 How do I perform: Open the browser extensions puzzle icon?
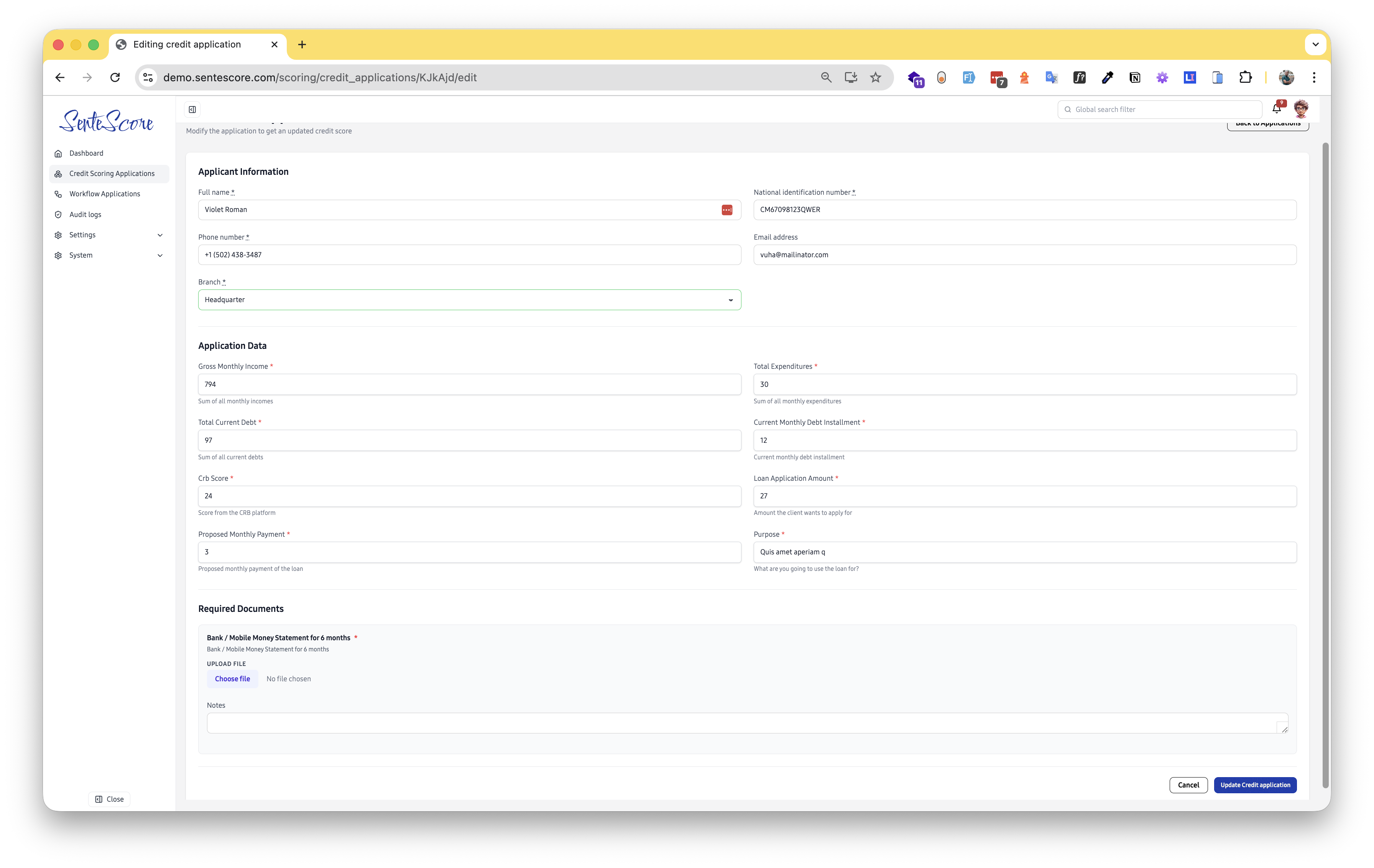tap(1246, 77)
